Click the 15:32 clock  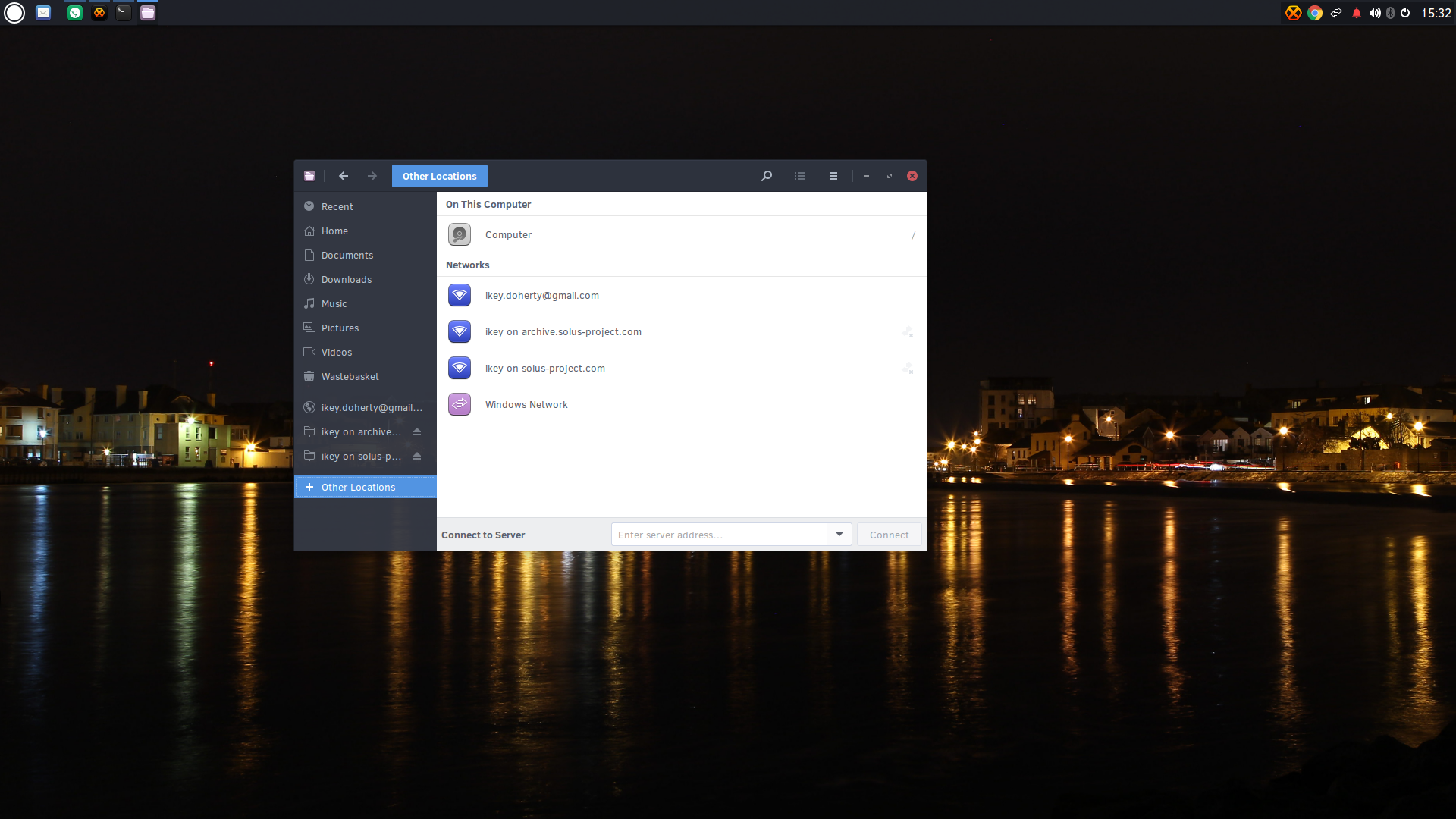[x=1436, y=13]
